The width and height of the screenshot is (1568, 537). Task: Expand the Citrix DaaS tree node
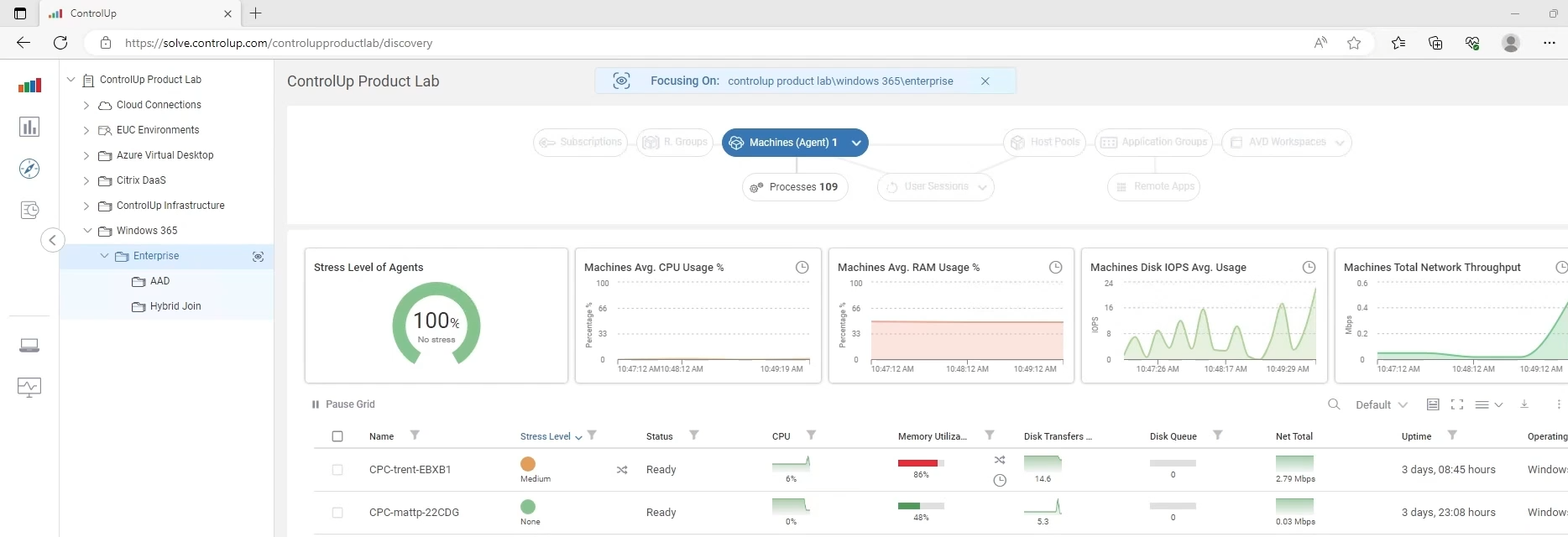coord(86,181)
